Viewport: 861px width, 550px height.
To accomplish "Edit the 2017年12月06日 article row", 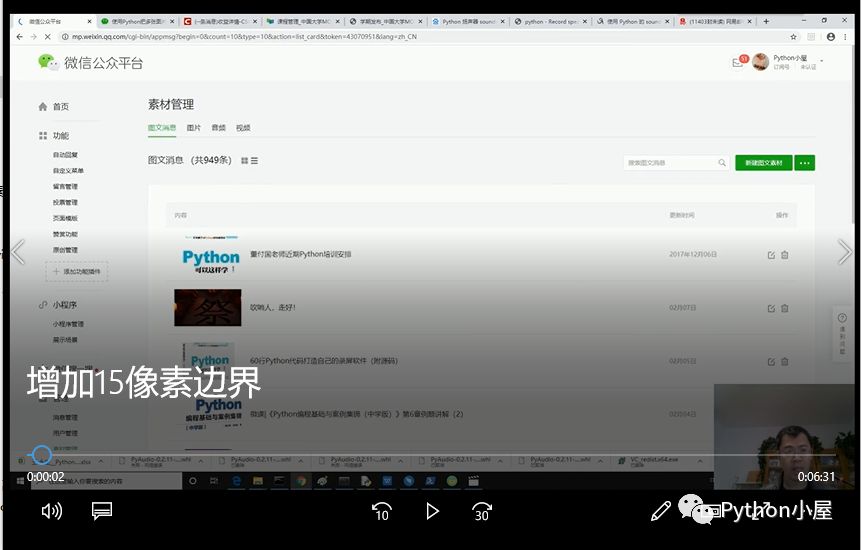I will click(771, 255).
